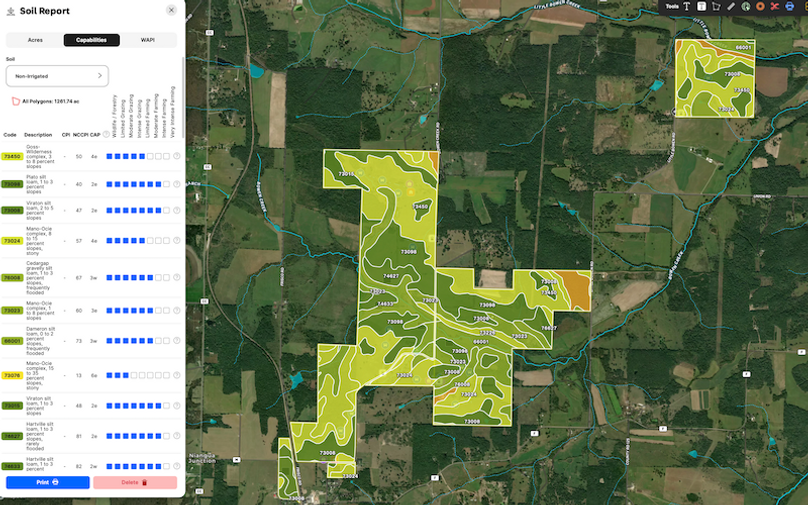This screenshot has width=808, height=505.
Task: Click the white marker tool icon beside Text
Action: [702, 6]
